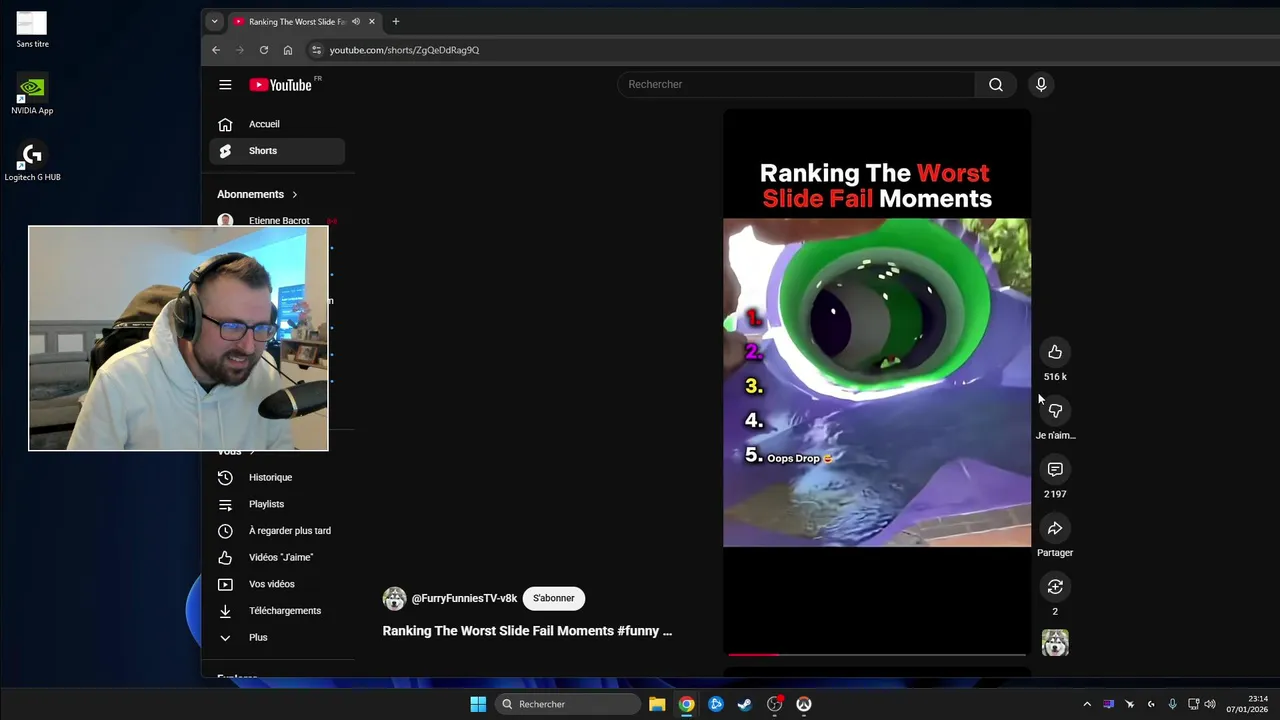Viewport: 1280px width, 720px height.
Task: Go to Accueil in sidebar
Action: [277, 124]
